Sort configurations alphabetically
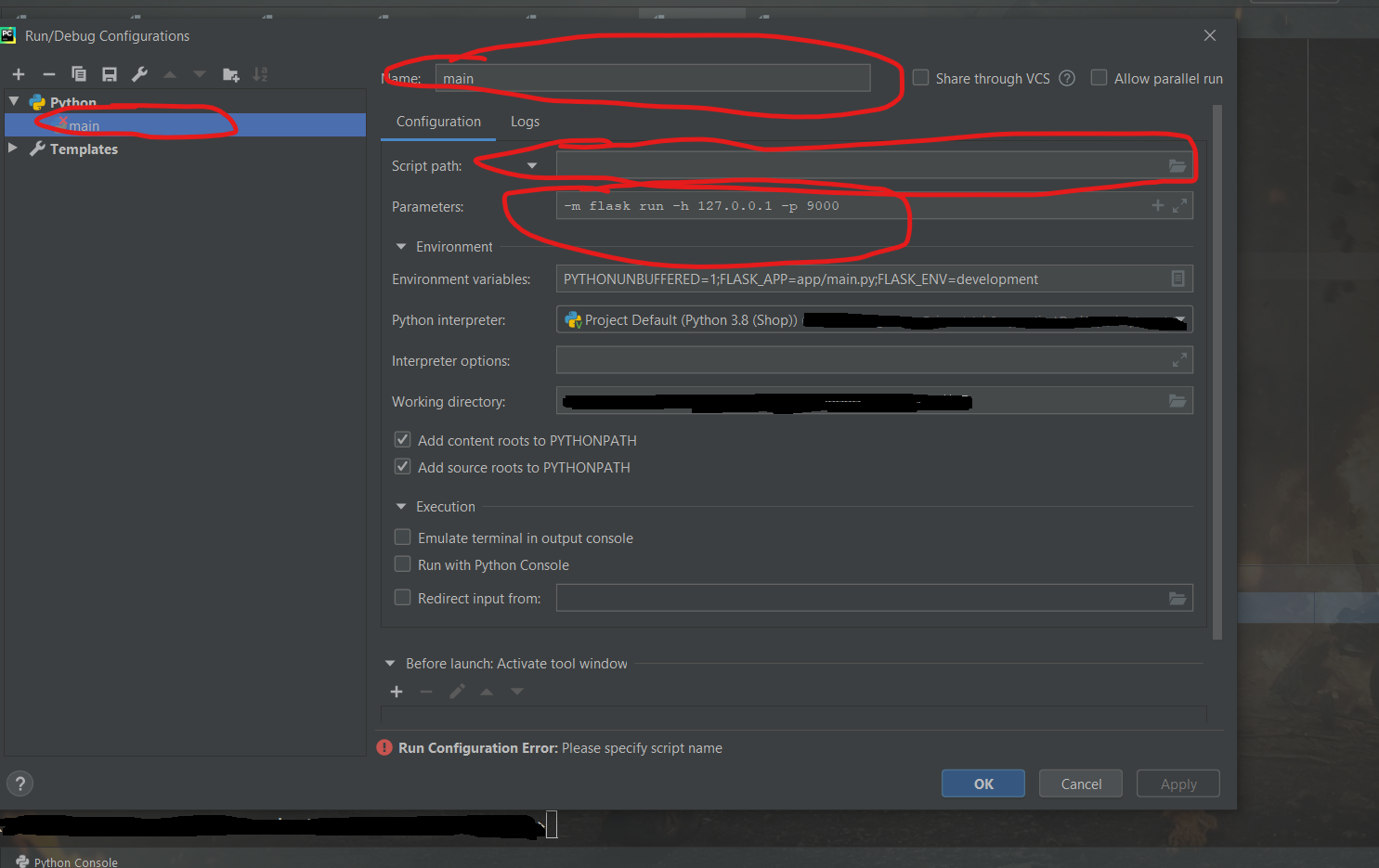 pos(261,74)
